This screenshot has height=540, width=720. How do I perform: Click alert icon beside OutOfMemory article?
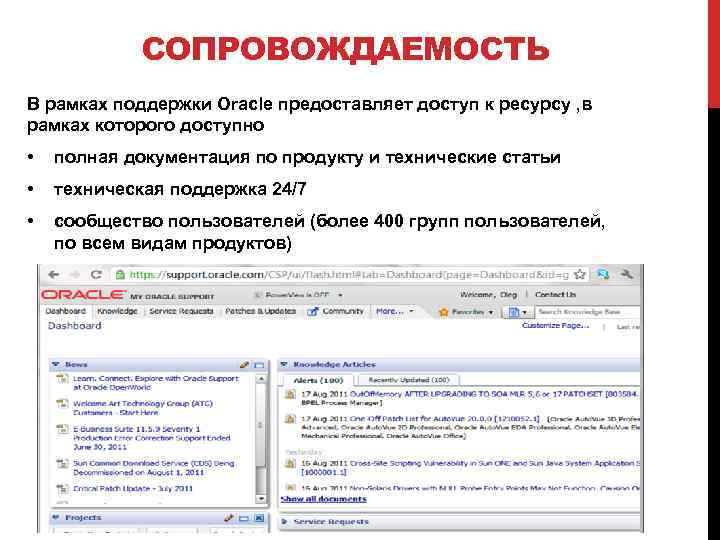point(290,394)
